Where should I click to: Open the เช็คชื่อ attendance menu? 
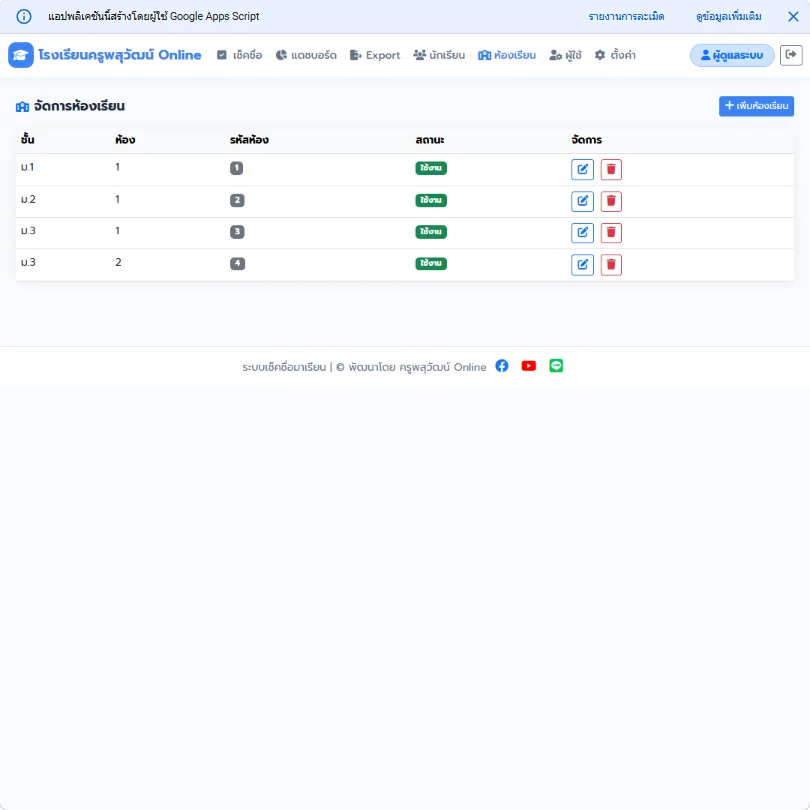[240, 55]
